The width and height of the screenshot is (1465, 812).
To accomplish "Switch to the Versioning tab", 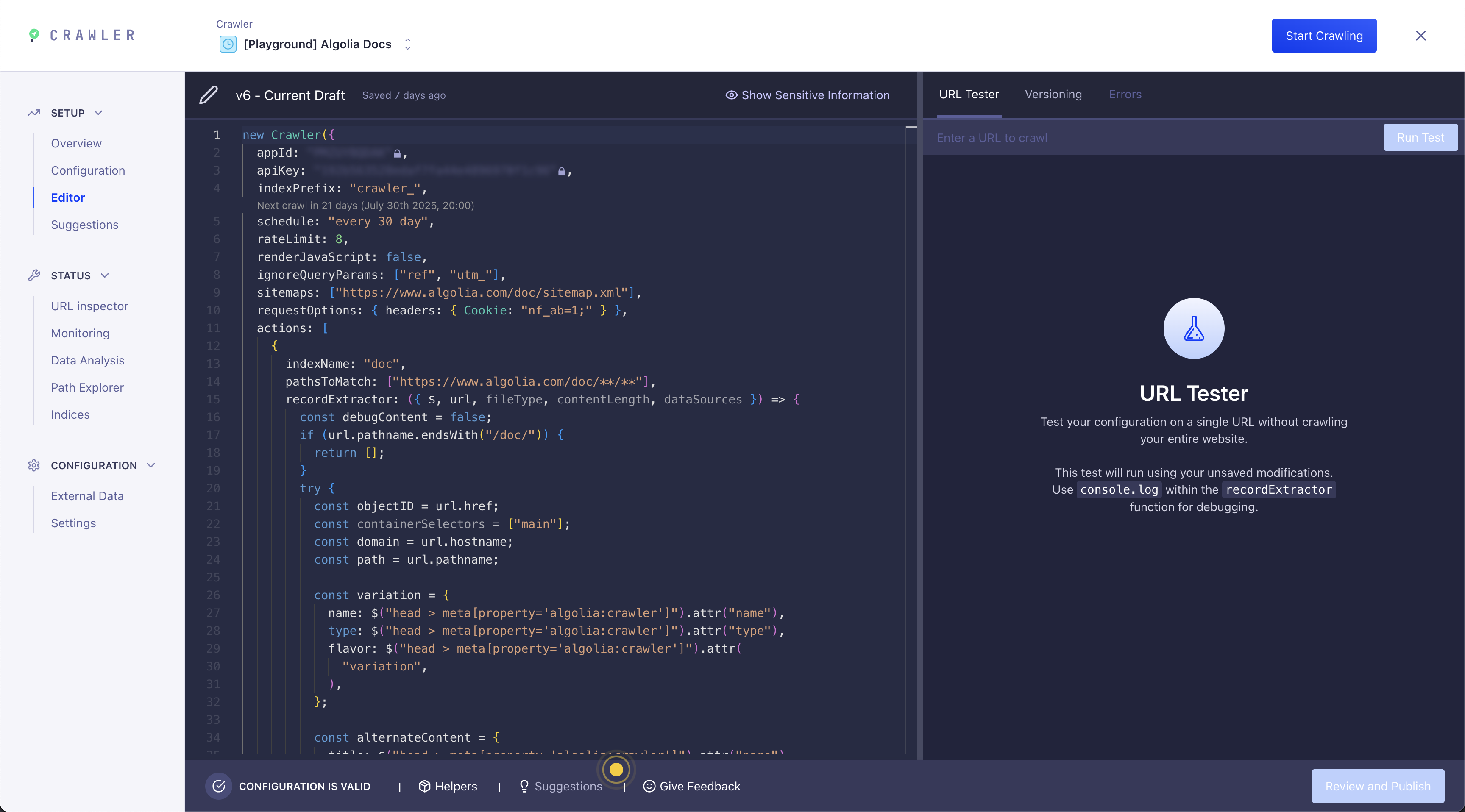I will pos(1053,95).
